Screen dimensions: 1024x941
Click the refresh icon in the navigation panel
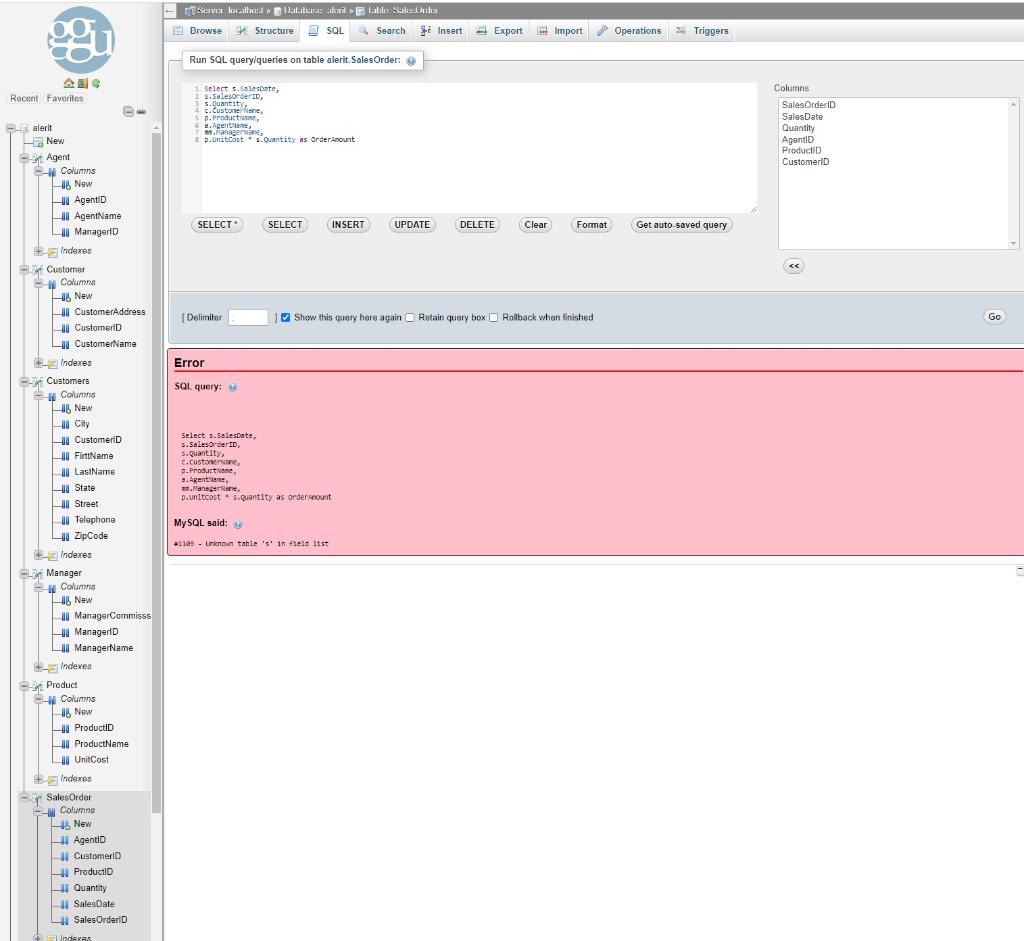(96, 83)
